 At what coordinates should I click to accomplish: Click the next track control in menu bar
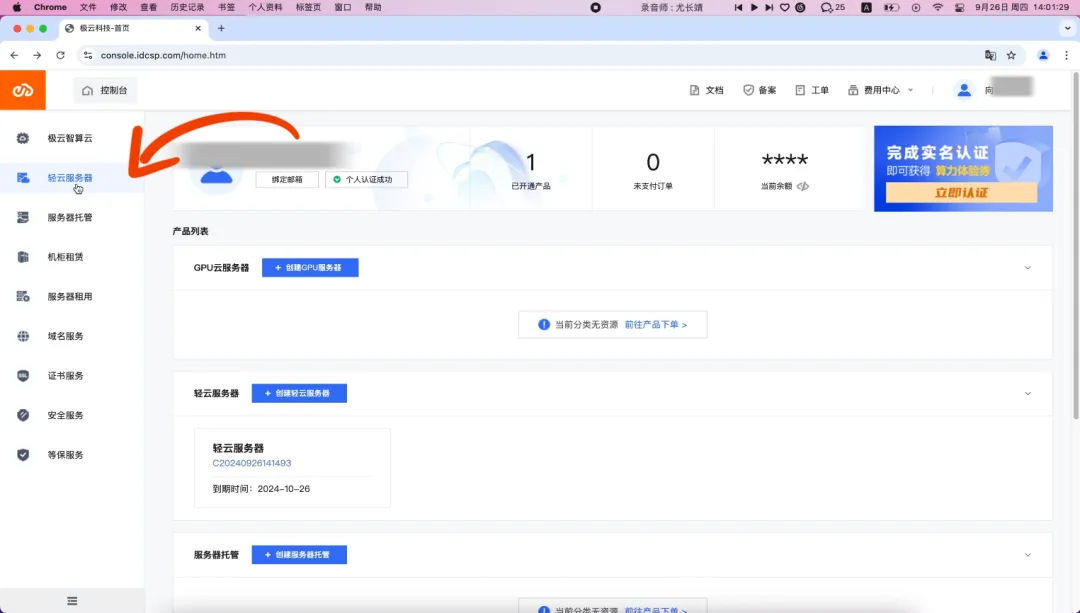769,7
